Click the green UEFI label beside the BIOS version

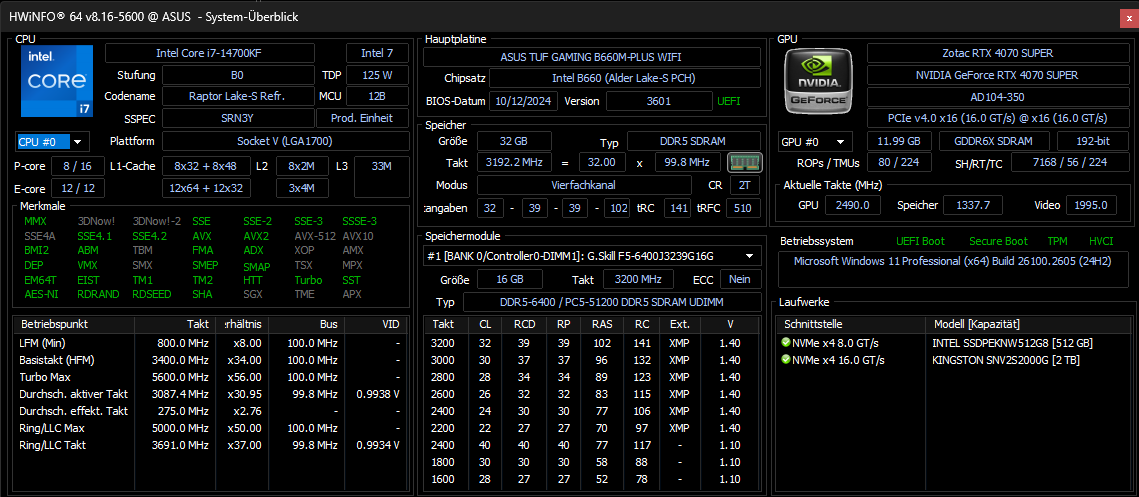730,101
